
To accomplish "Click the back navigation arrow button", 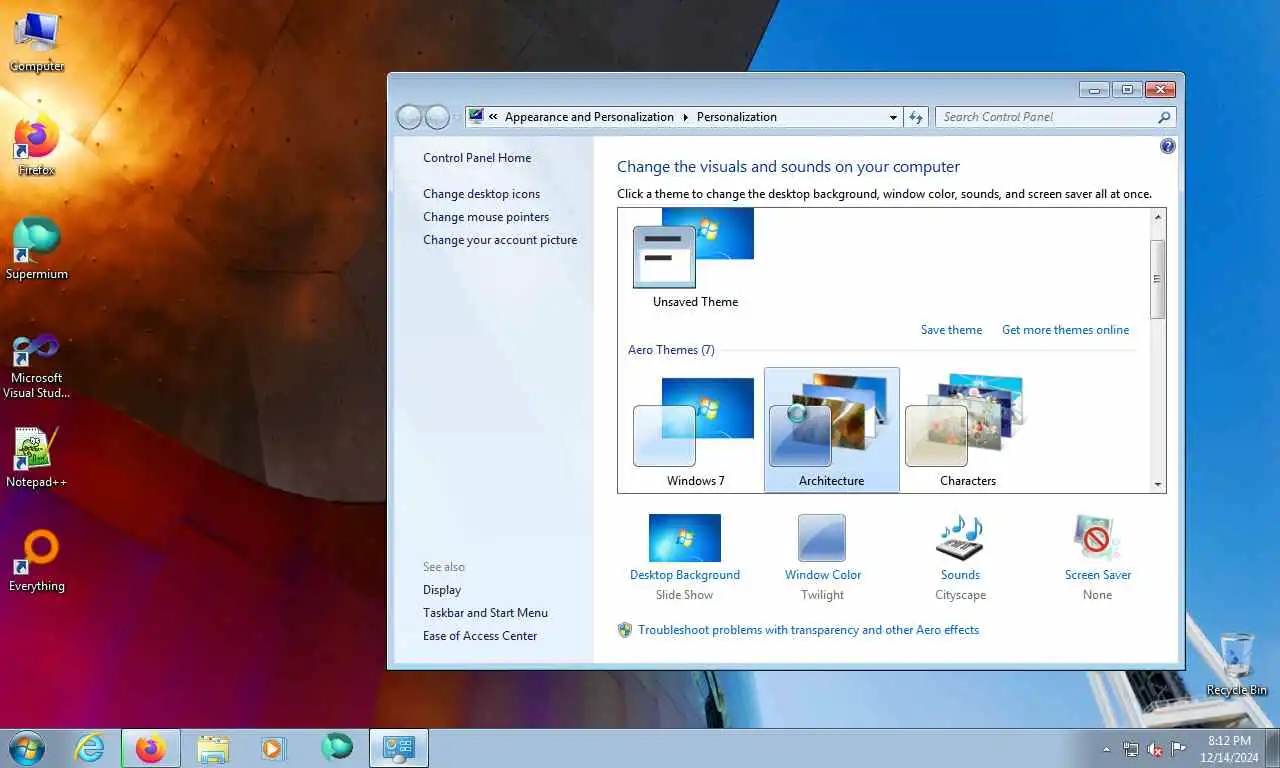I will coord(409,117).
